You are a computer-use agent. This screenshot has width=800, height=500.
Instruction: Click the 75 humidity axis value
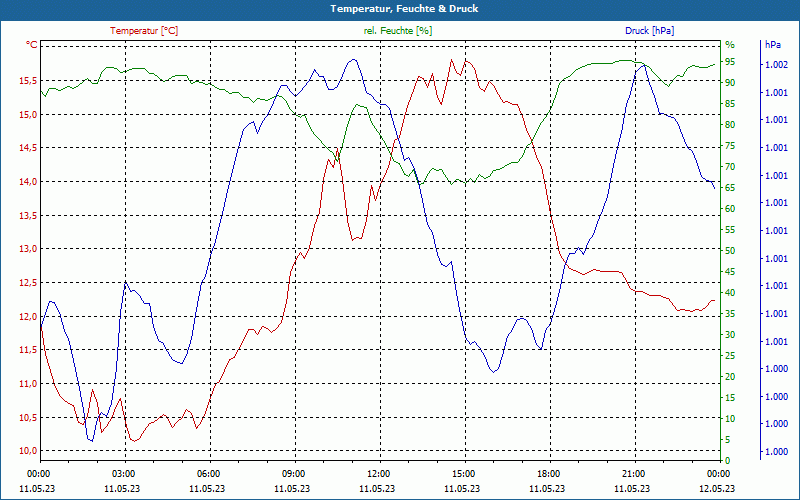(730, 146)
